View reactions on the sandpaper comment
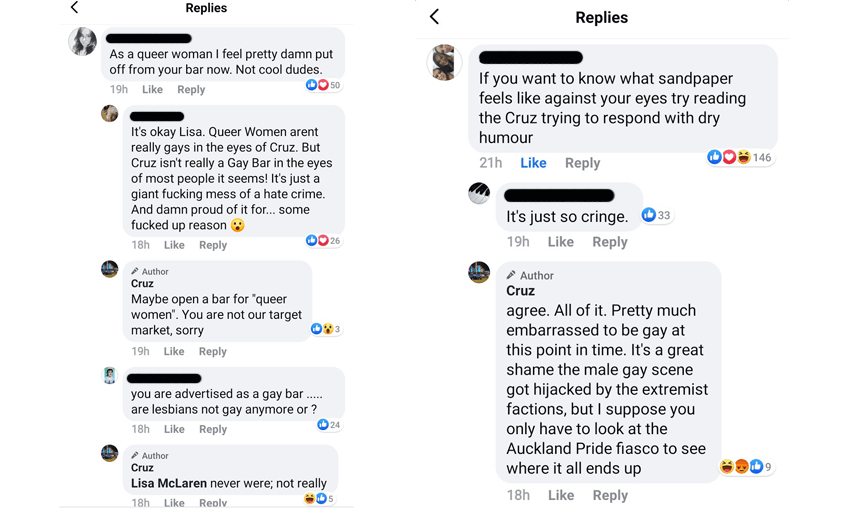This screenshot has width=850, height=510. tap(742, 158)
